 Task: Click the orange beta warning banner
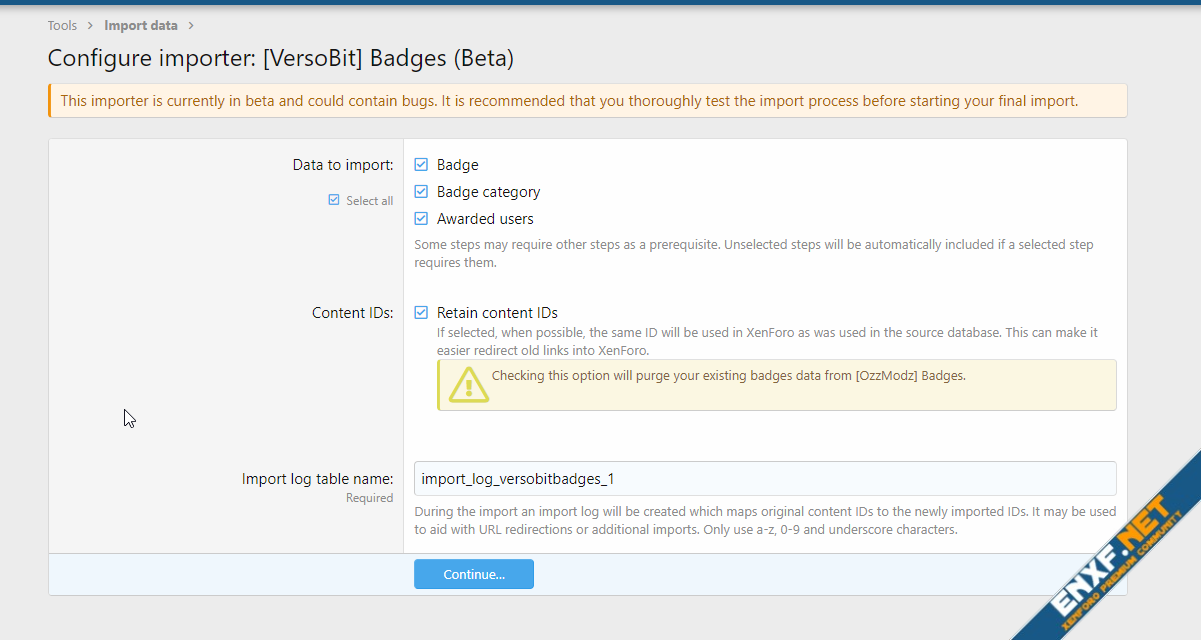(x=588, y=101)
